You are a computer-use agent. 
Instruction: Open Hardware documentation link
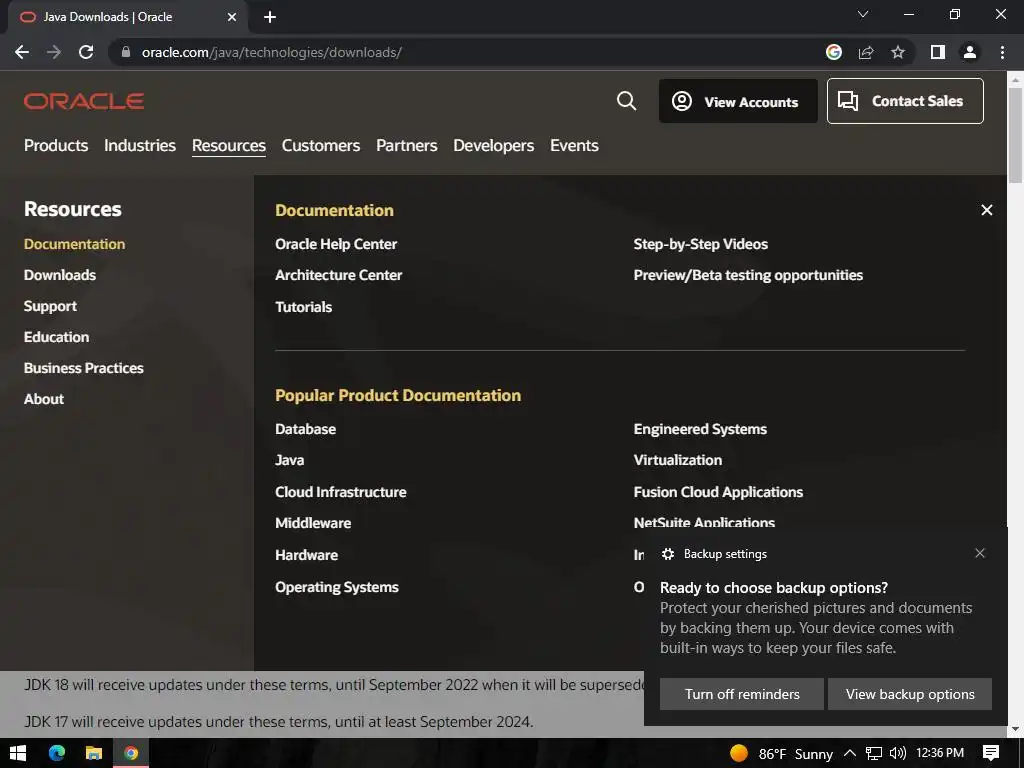coord(306,555)
